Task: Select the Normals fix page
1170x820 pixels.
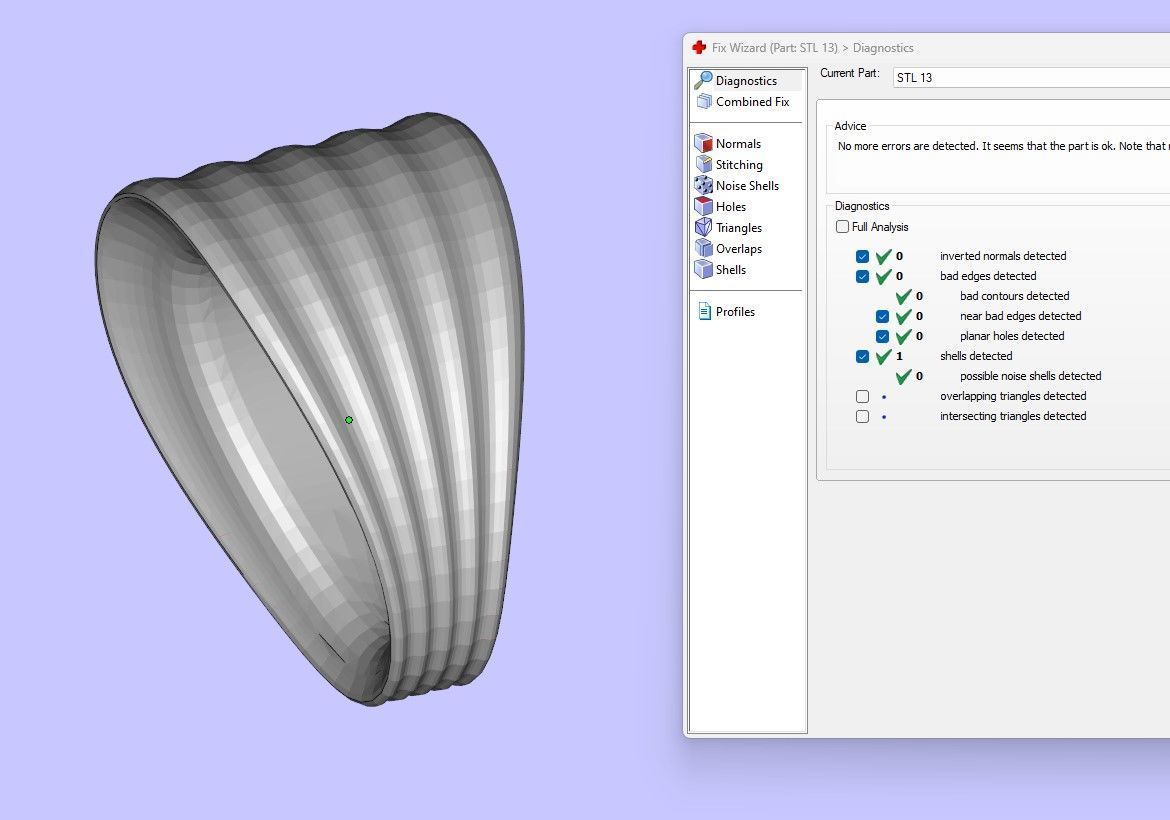Action: (x=738, y=143)
